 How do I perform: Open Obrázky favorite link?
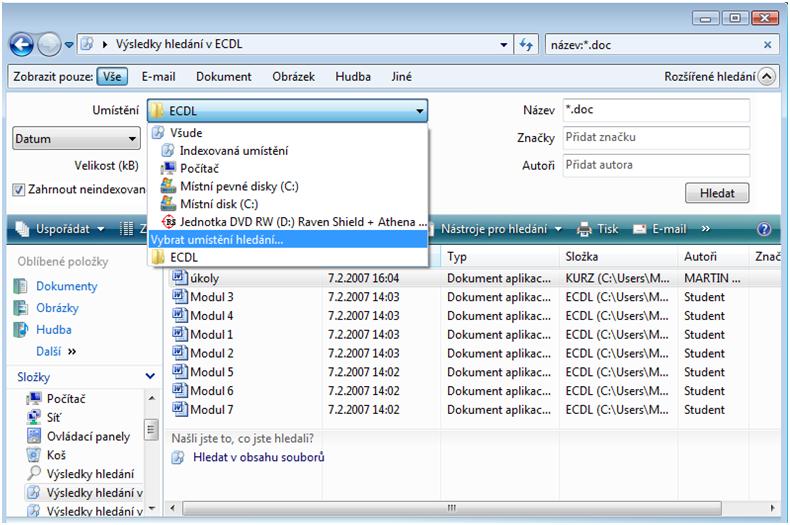57,308
